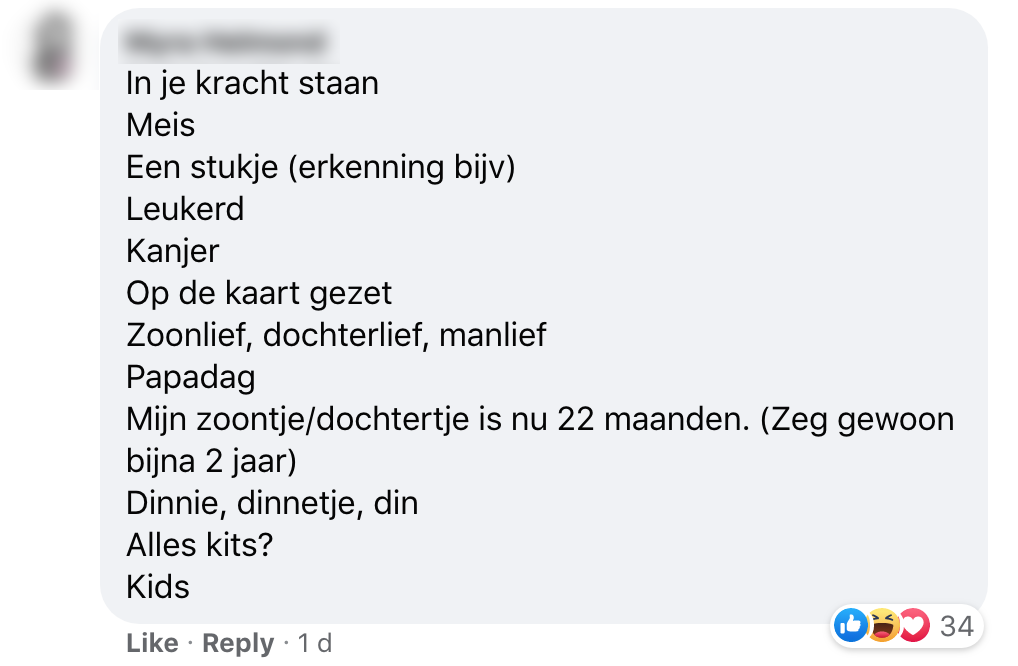Open the commenter's blurred profile picture
This screenshot has height=666, width=1018.
point(52,48)
